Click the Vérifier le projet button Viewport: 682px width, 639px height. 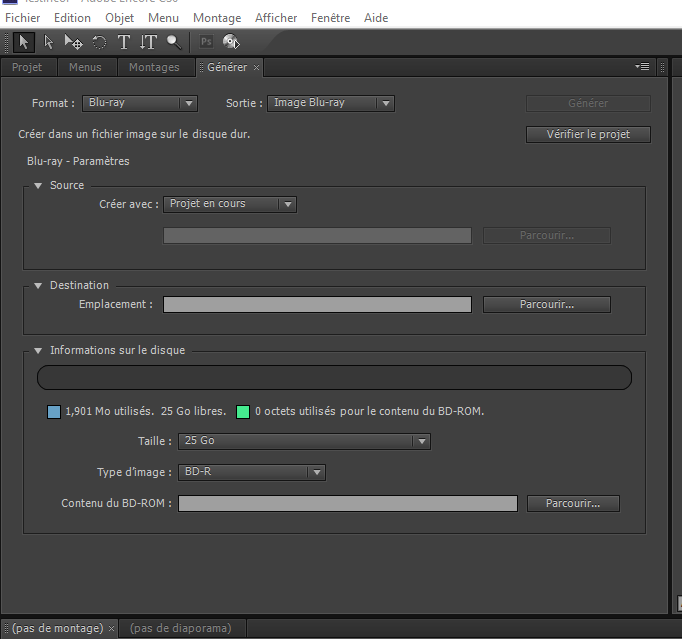[588, 134]
